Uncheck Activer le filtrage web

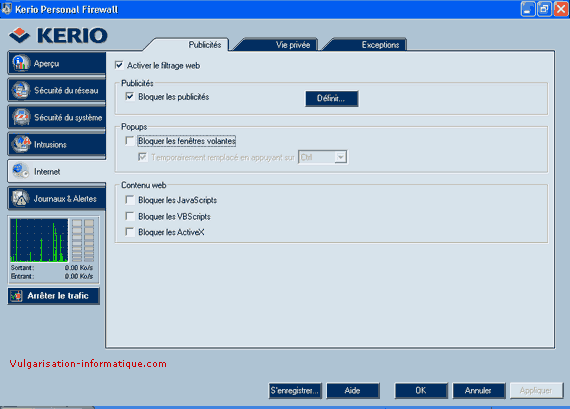pos(119,65)
